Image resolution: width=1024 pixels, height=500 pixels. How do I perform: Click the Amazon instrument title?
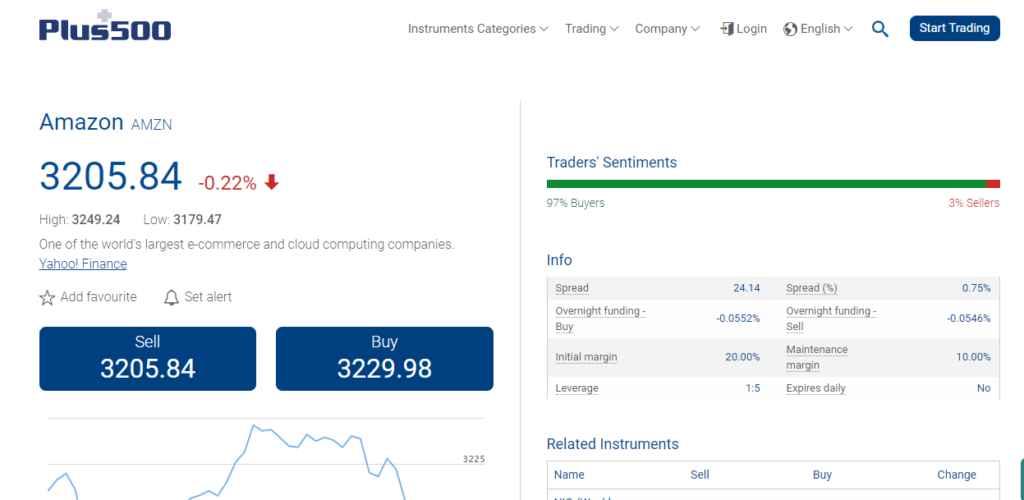click(81, 122)
